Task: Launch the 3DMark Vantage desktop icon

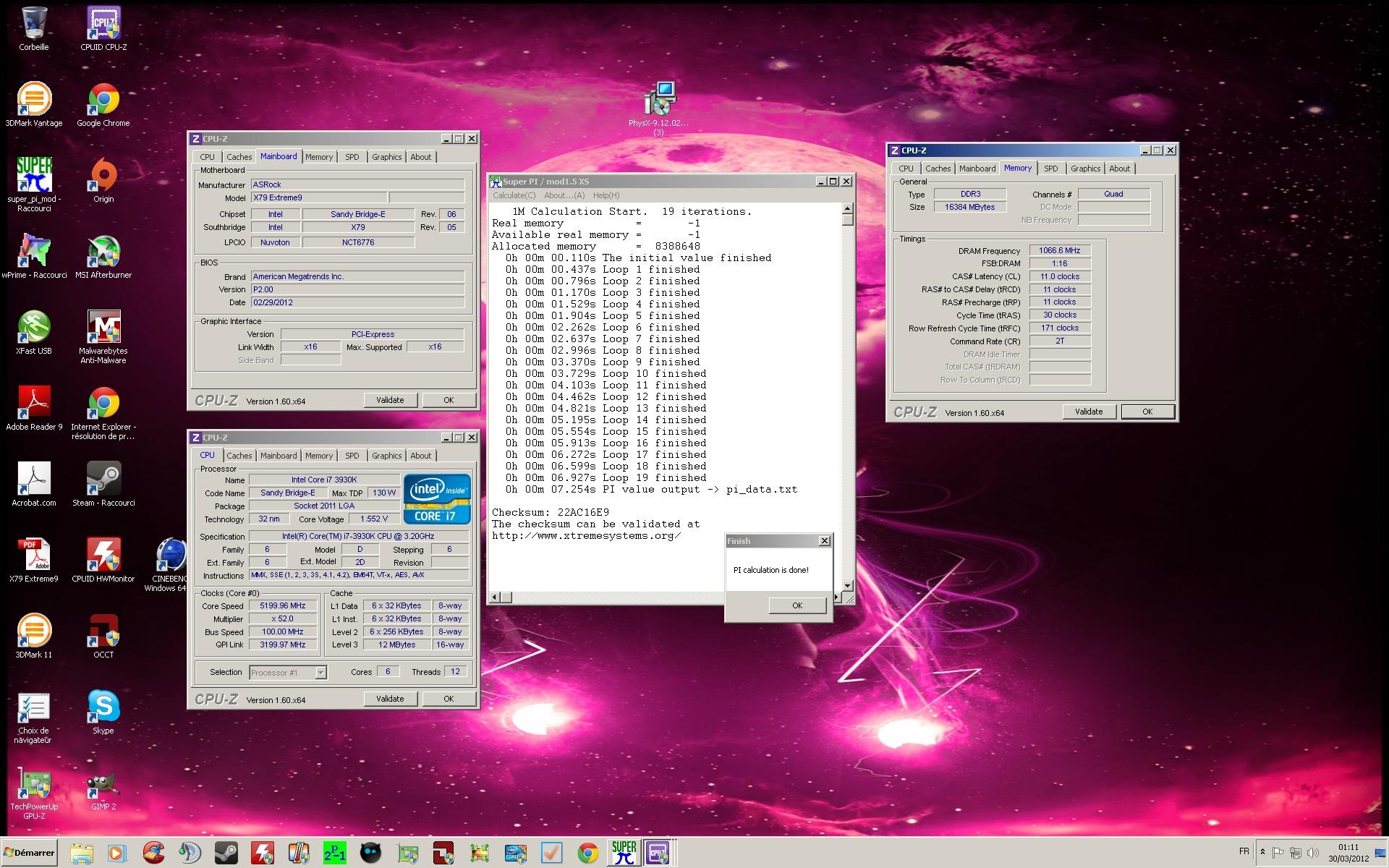Action: click(34, 105)
